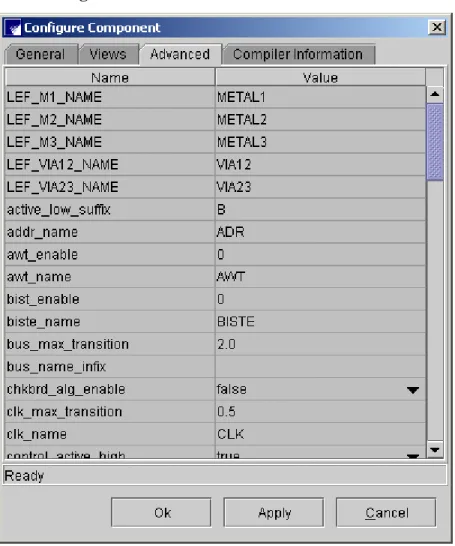455x546 pixels.
Task: Click the Ok button
Action: pos(161,513)
